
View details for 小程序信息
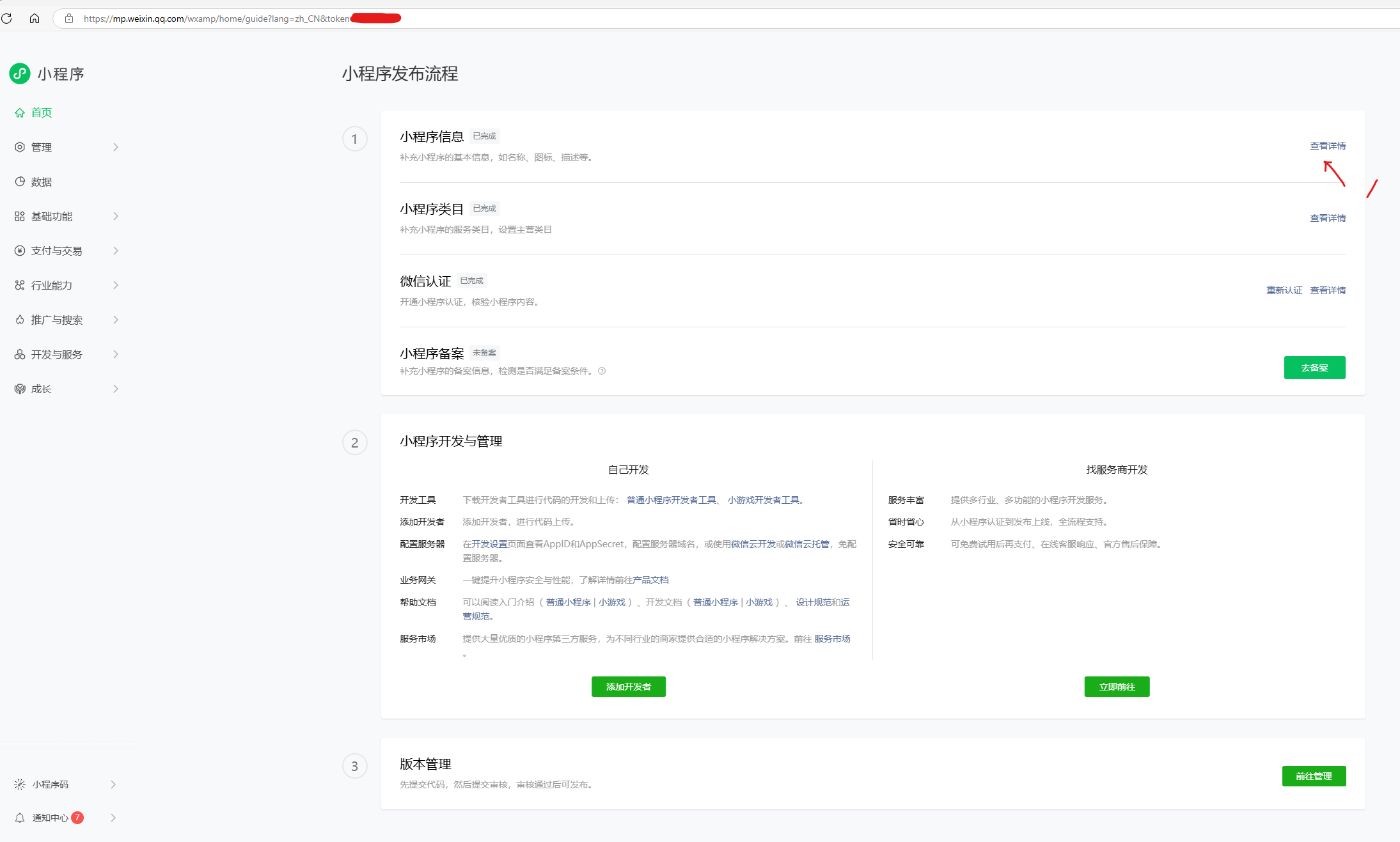coord(1328,146)
